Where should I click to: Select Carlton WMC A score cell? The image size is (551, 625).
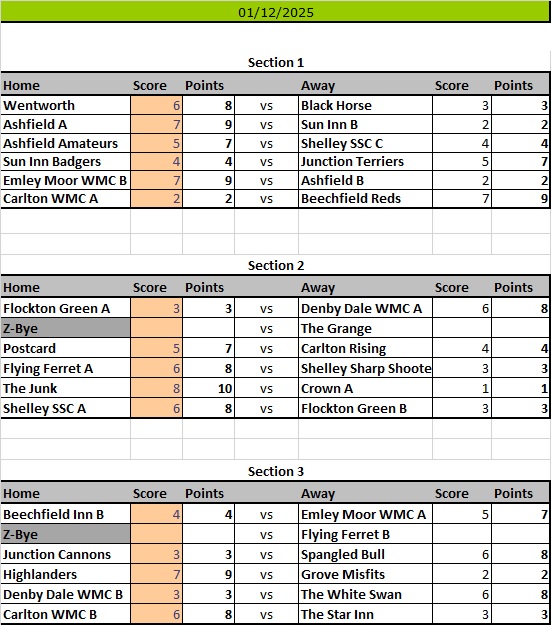point(156,199)
